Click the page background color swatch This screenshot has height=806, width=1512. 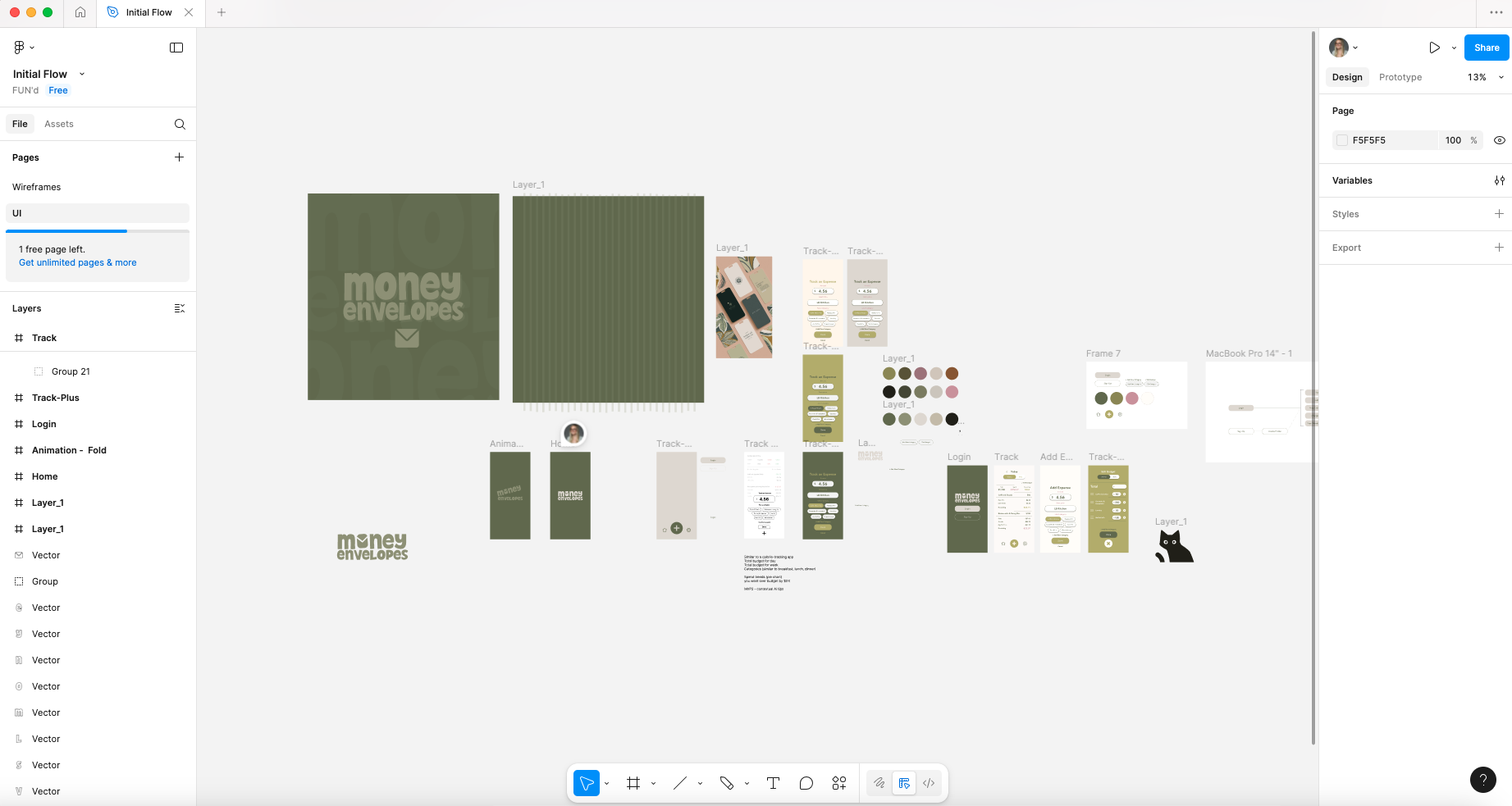pos(1342,140)
